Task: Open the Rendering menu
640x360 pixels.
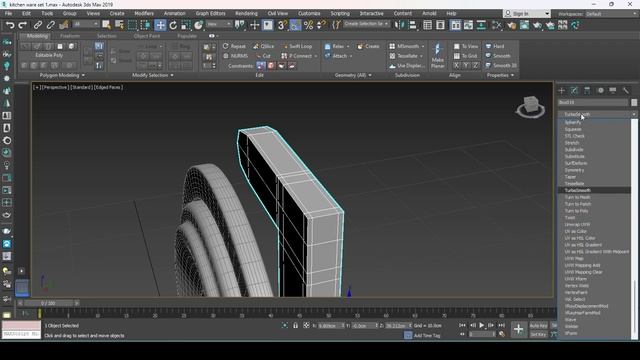Action: click(x=246, y=13)
